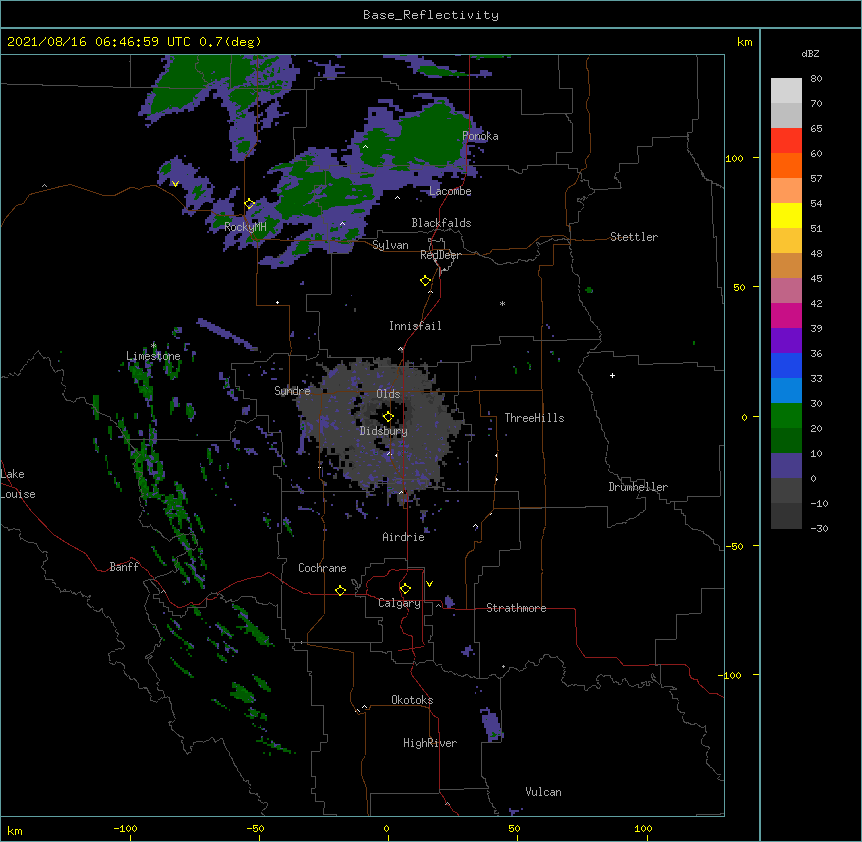Click the Blackfalds city label
The image size is (862, 842).
(x=441, y=223)
